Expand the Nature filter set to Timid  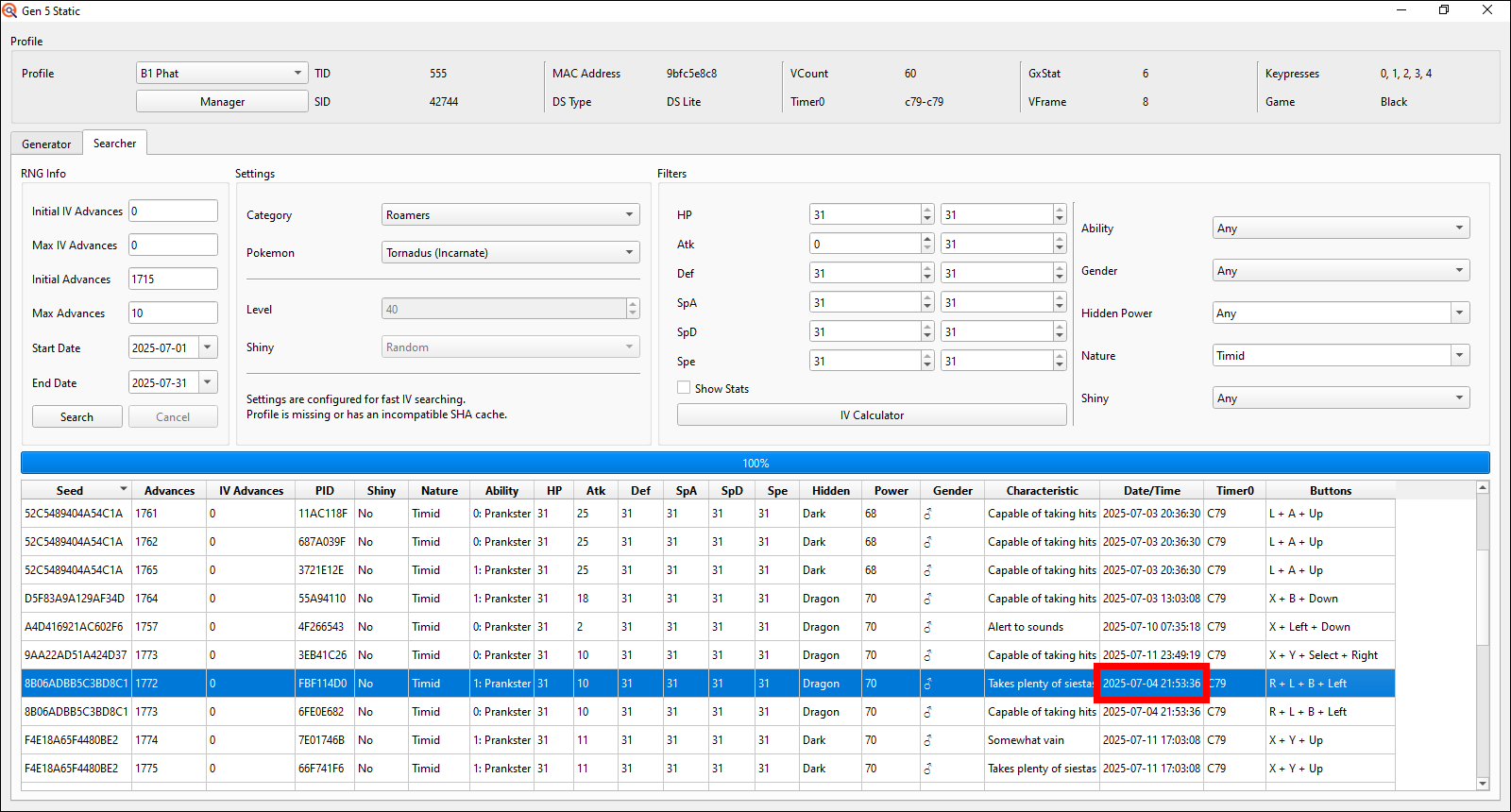point(1460,356)
